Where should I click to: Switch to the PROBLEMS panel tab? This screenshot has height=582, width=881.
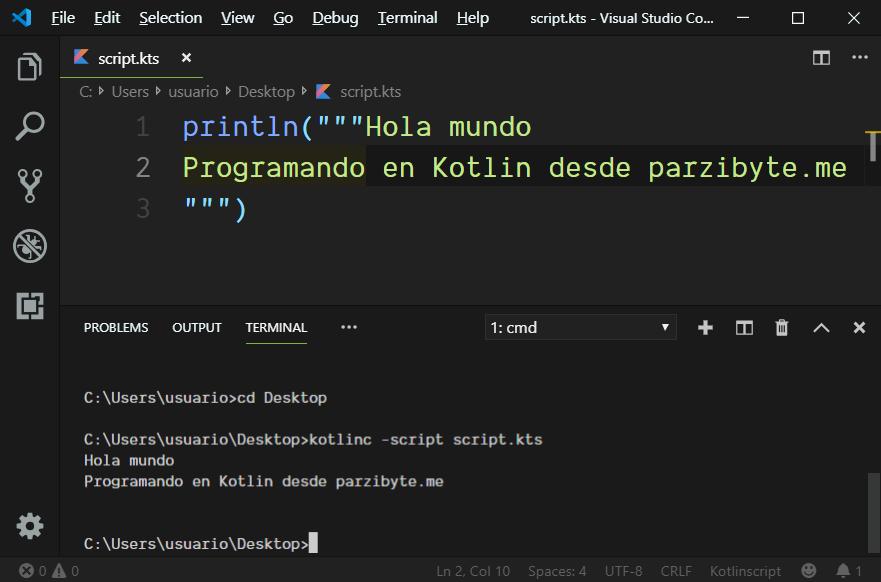pos(116,328)
